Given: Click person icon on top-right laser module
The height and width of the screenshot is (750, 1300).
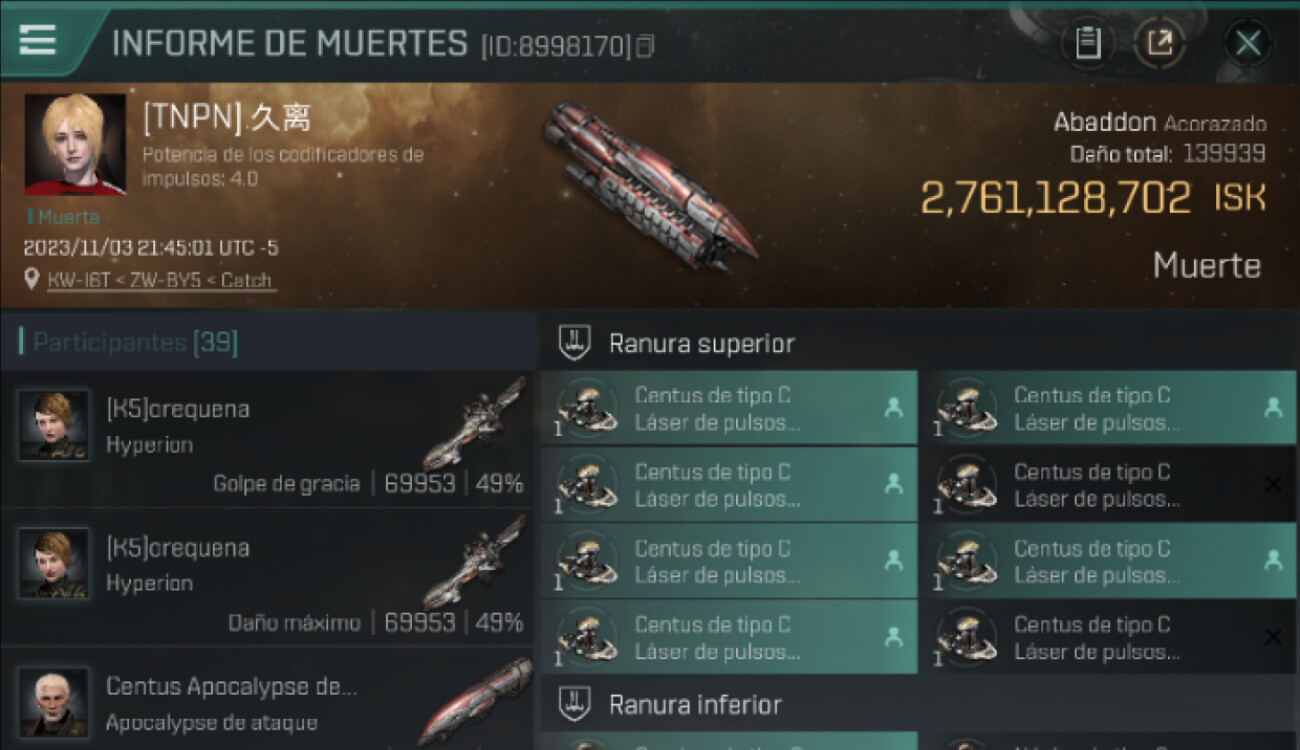Looking at the screenshot, I should tap(1273, 408).
